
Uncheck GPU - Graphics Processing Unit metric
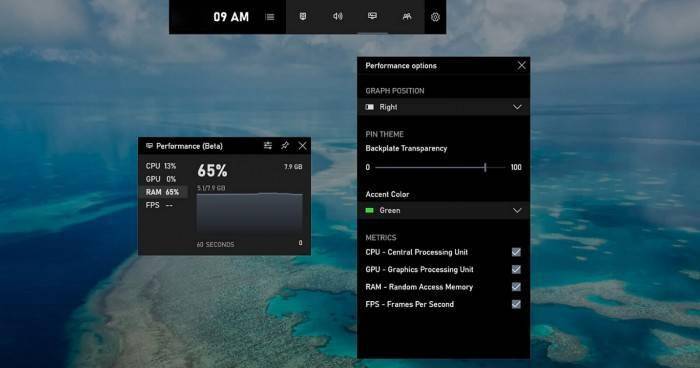[x=516, y=269]
